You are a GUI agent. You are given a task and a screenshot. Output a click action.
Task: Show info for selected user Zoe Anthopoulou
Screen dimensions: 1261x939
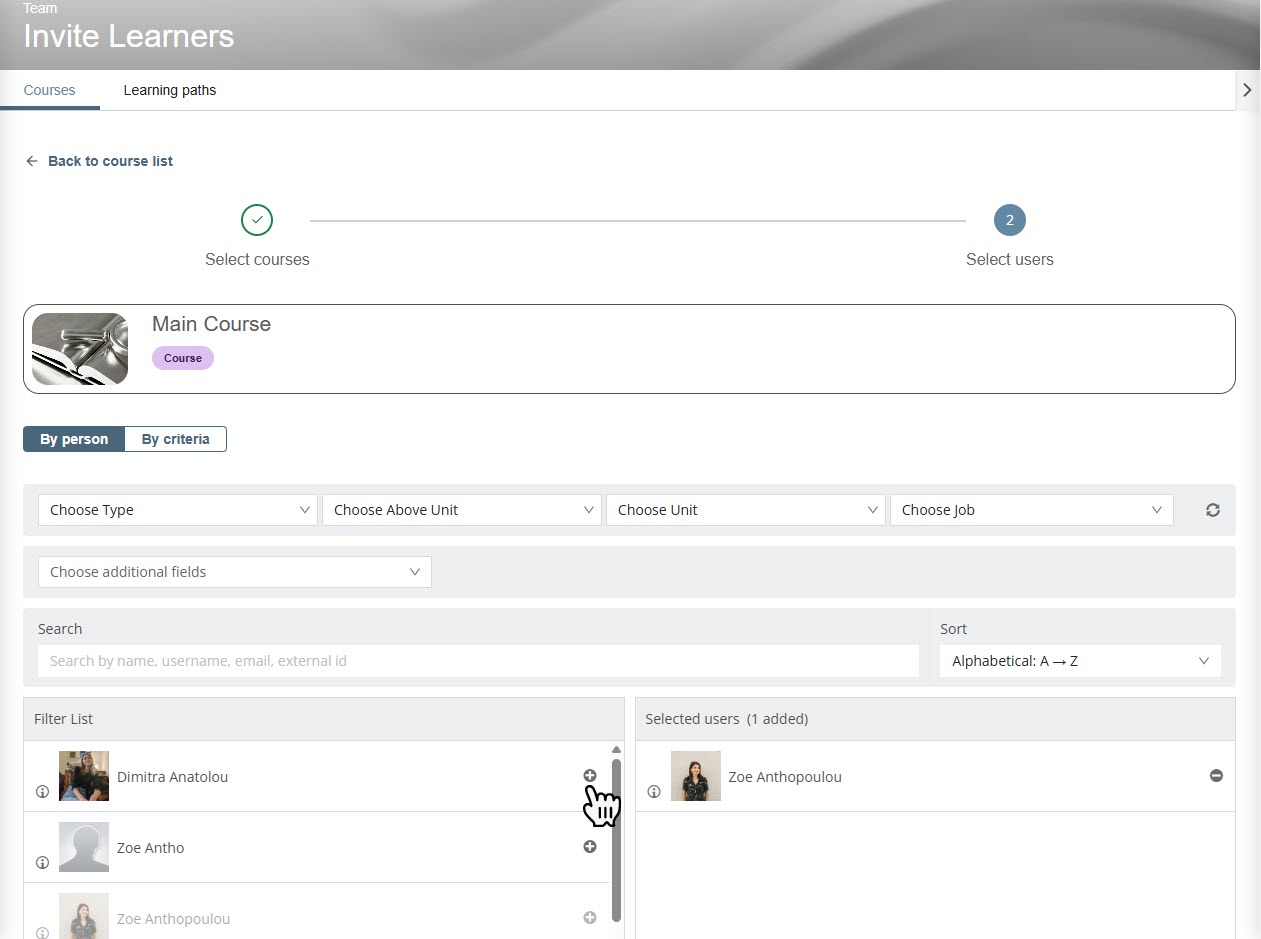[654, 792]
